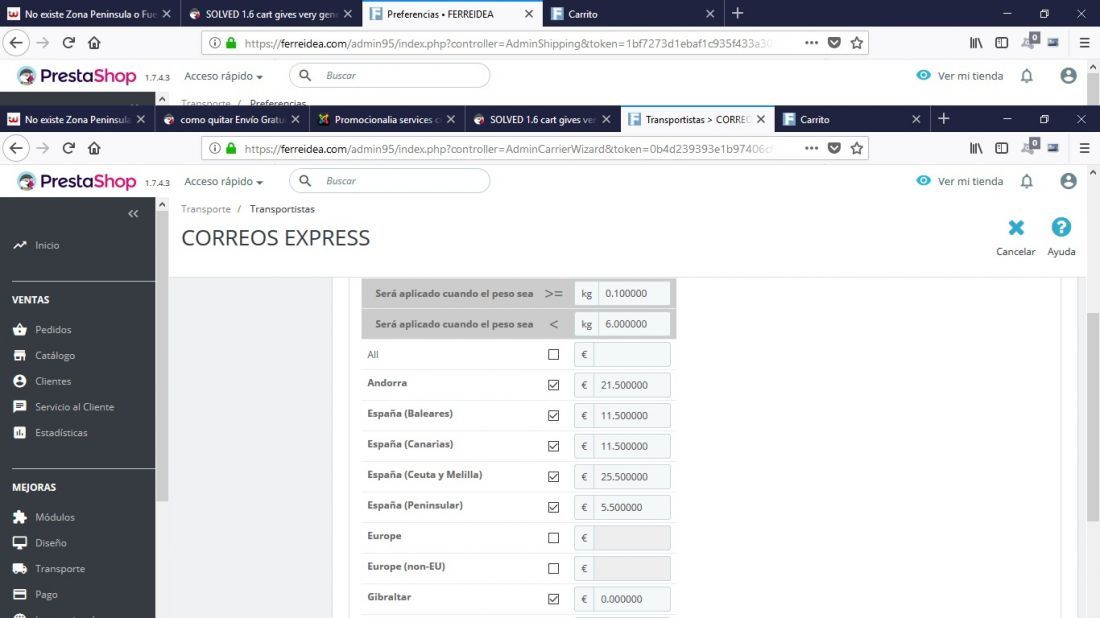Switch to Carrito tab in back window
This screenshot has height=618, width=1100.
pos(633,14)
